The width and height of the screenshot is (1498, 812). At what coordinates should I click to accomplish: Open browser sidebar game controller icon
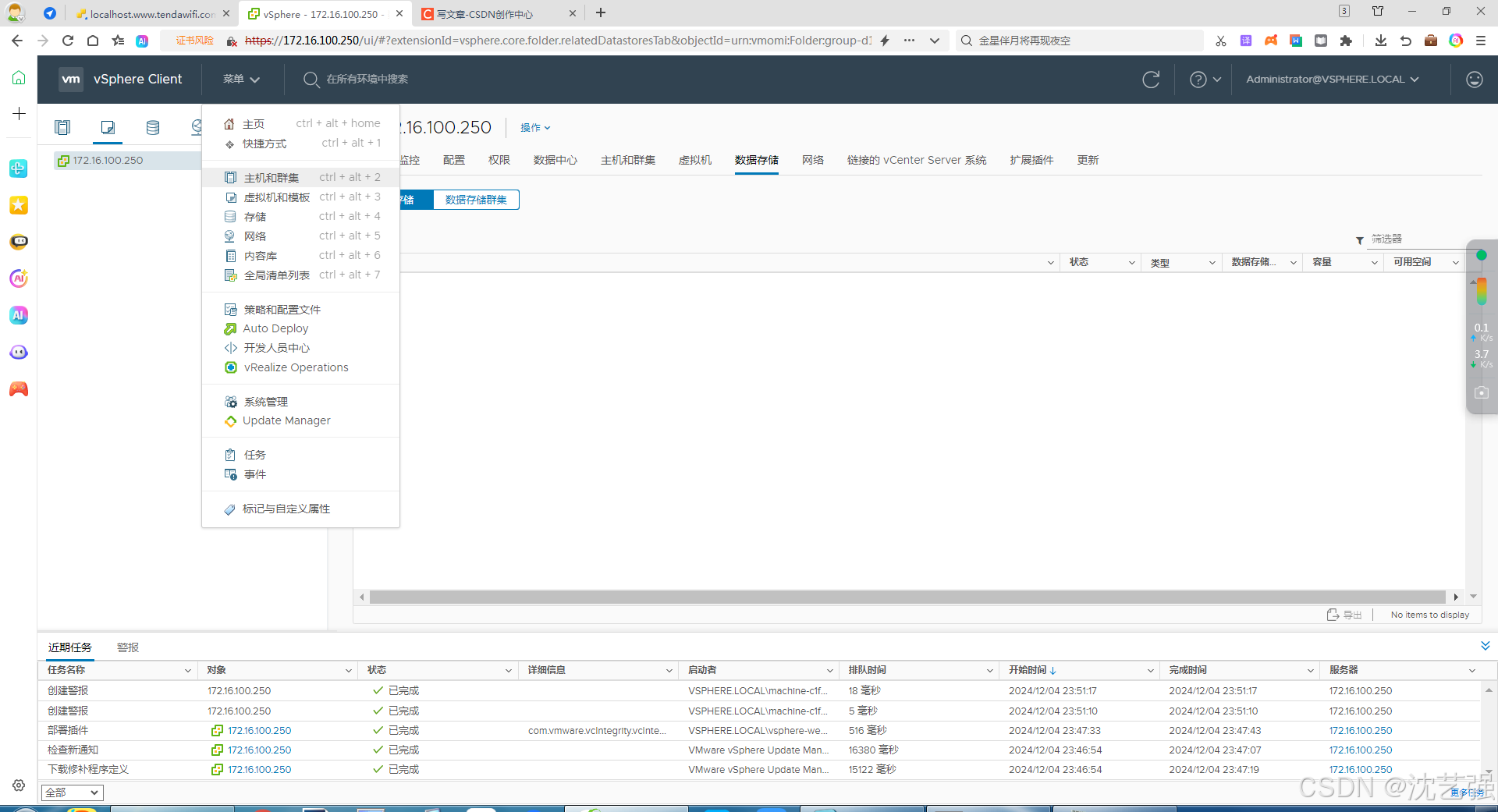click(19, 388)
